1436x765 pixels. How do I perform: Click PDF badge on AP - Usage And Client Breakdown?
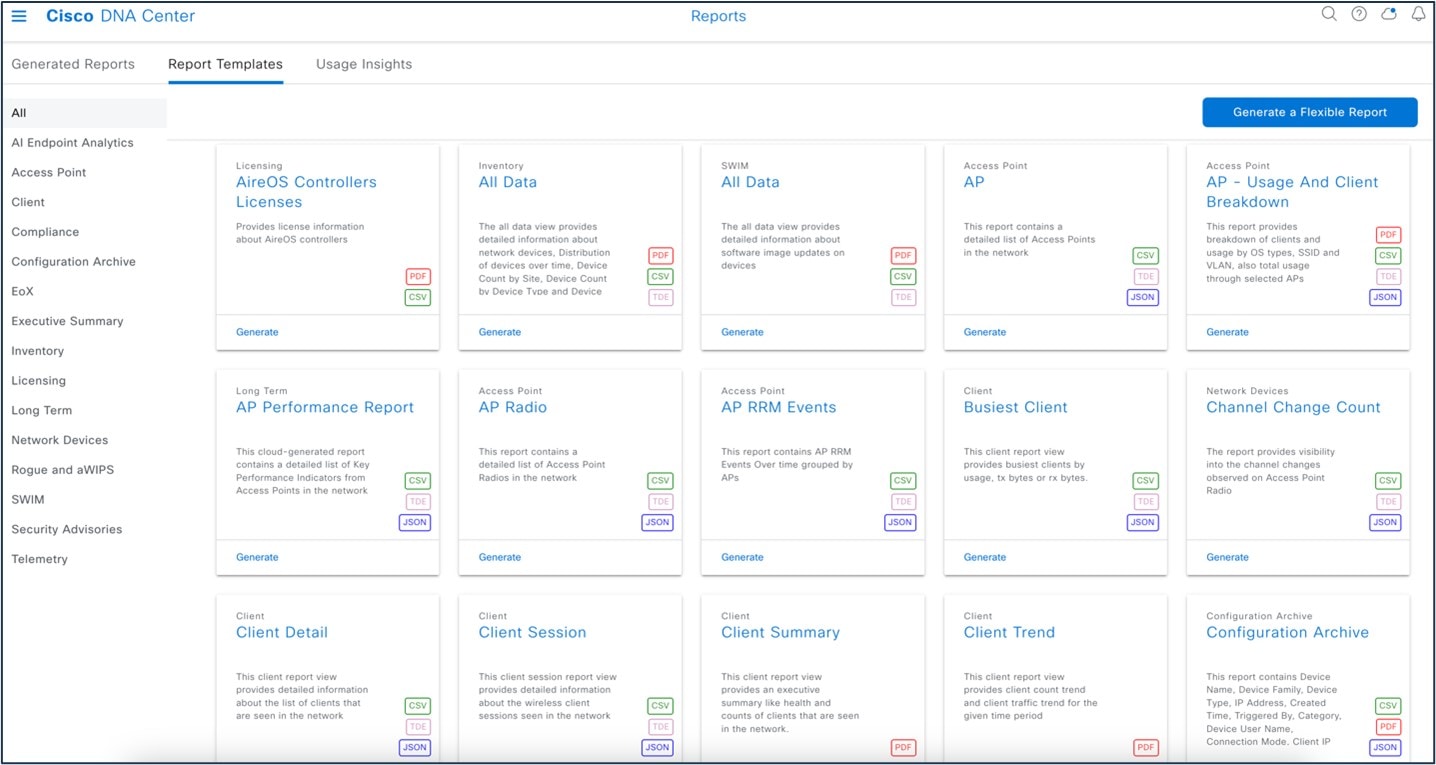[1388, 235]
